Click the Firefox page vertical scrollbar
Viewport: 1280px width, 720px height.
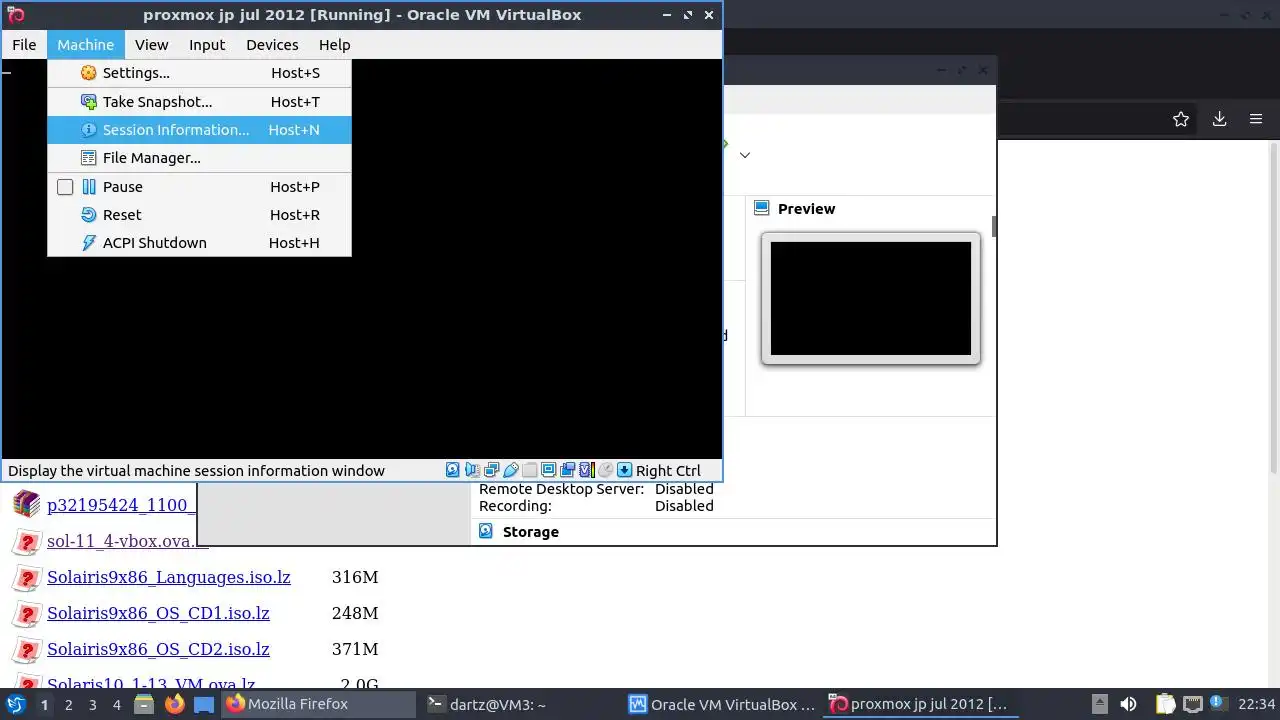pyautogui.click(x=1274, y=414)
